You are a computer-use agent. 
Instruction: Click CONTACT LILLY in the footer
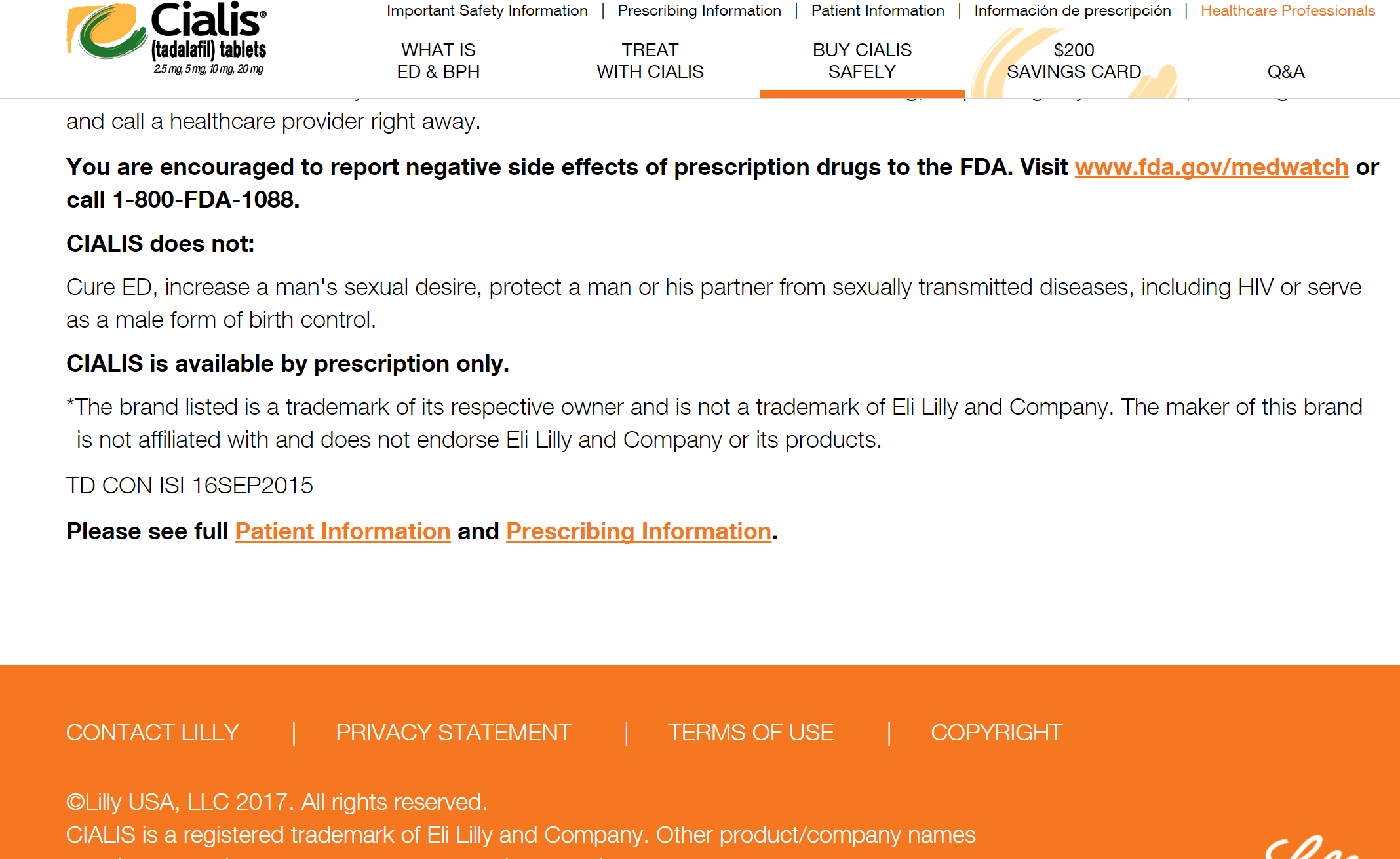pos(153,733)
